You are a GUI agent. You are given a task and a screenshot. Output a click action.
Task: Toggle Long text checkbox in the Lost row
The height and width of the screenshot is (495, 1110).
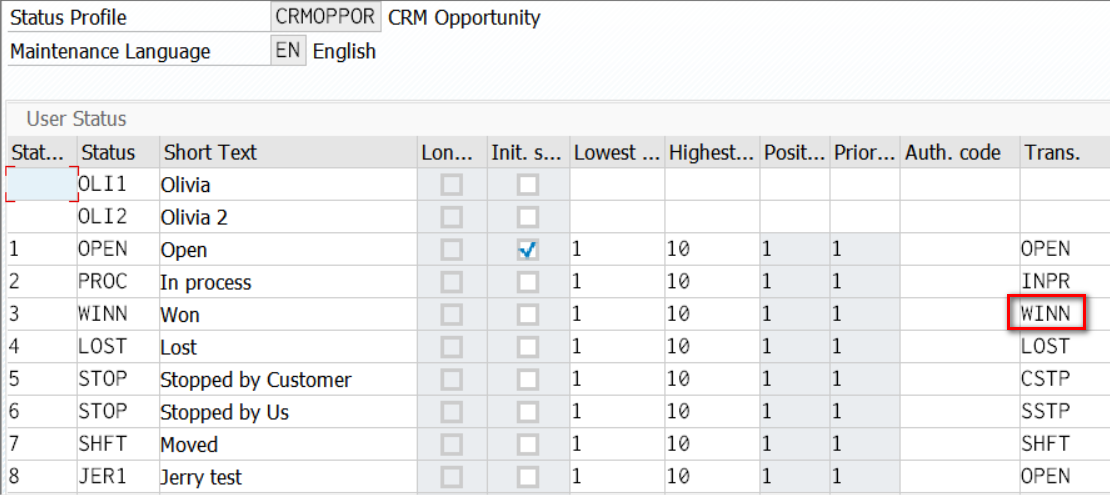(x=451, y=347)
